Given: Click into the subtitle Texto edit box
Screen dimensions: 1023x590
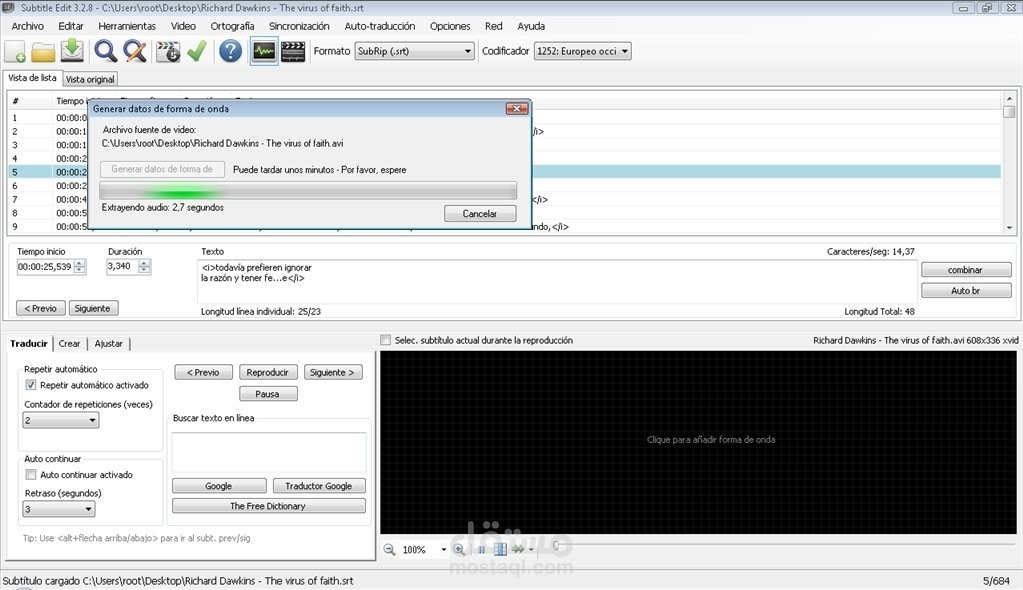Looking at the screenshot, I should [557, 282].
